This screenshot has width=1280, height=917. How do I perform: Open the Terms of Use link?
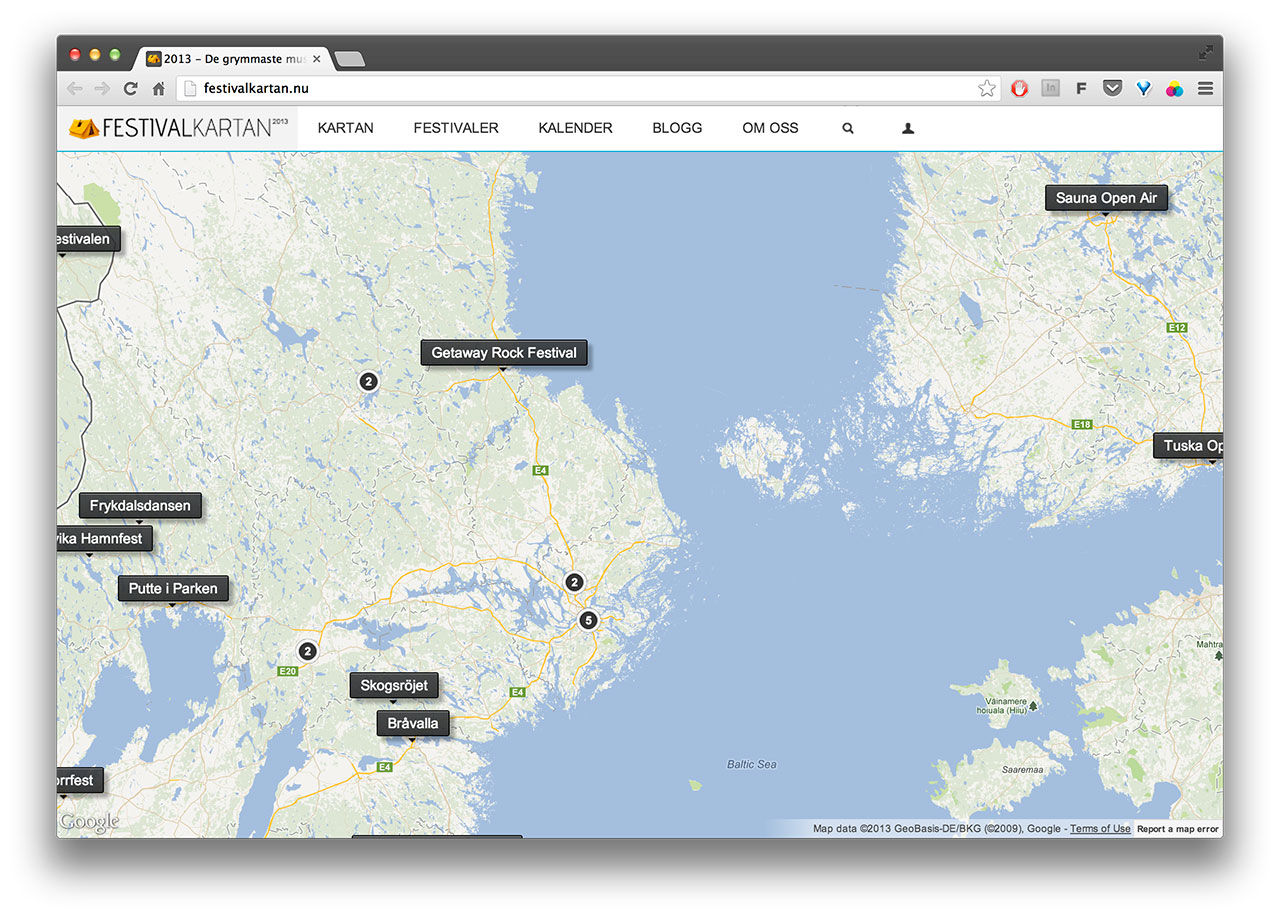point(1100,828)
